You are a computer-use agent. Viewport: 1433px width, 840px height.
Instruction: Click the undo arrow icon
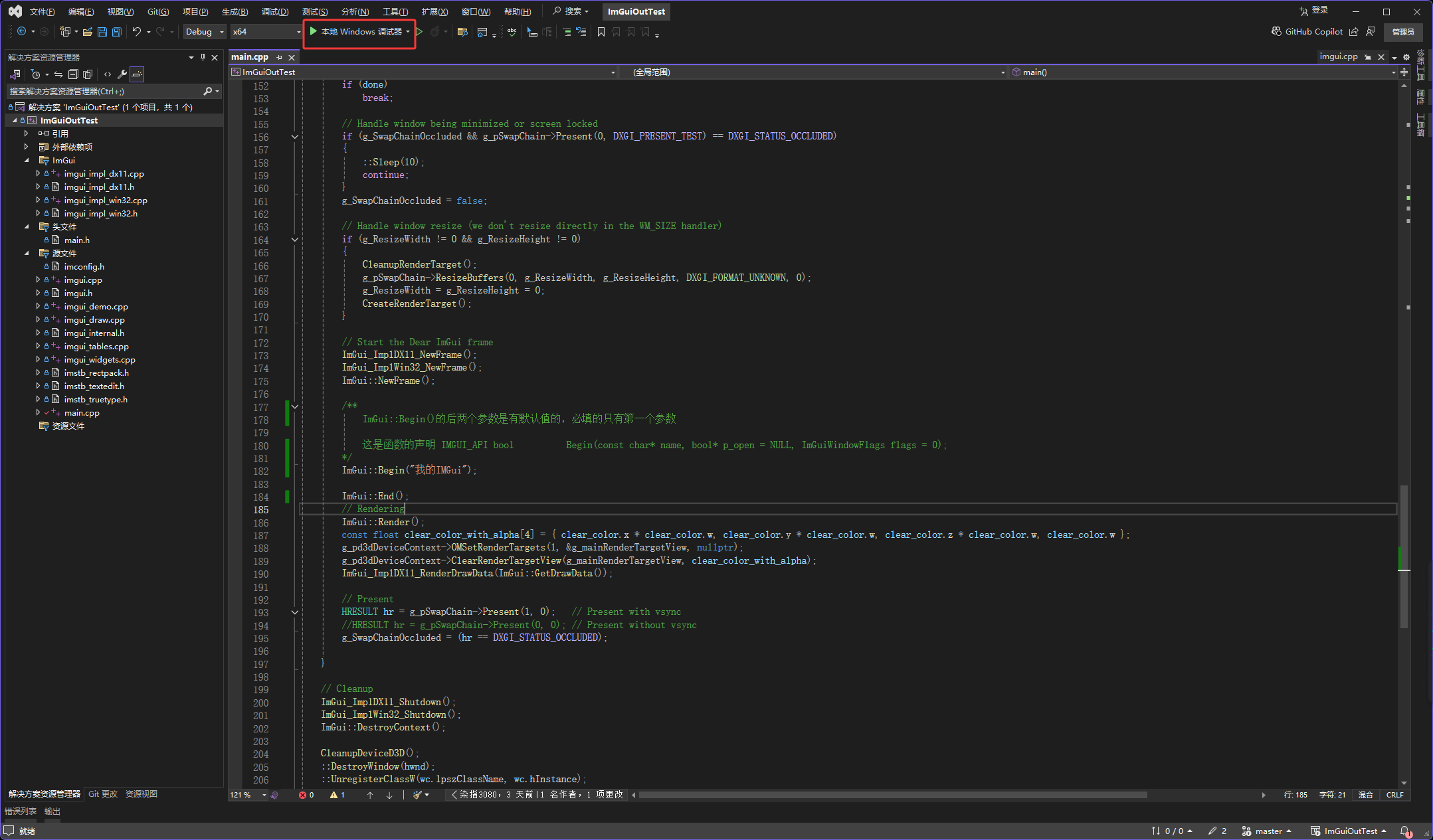pyautogui.click(x=137, y=31)
